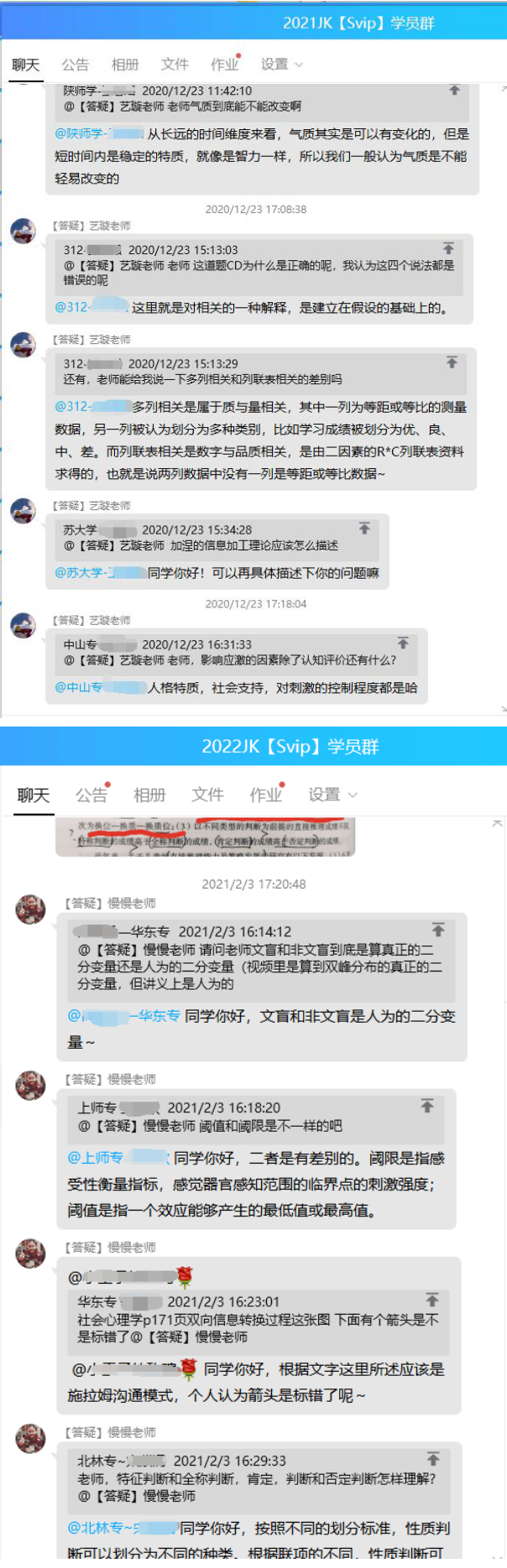Image resolution: width=507 pixels, height=1568 pixels.
Task: Jump to quoted message from 陕师学 at 11:42:10
Action: 454,90
